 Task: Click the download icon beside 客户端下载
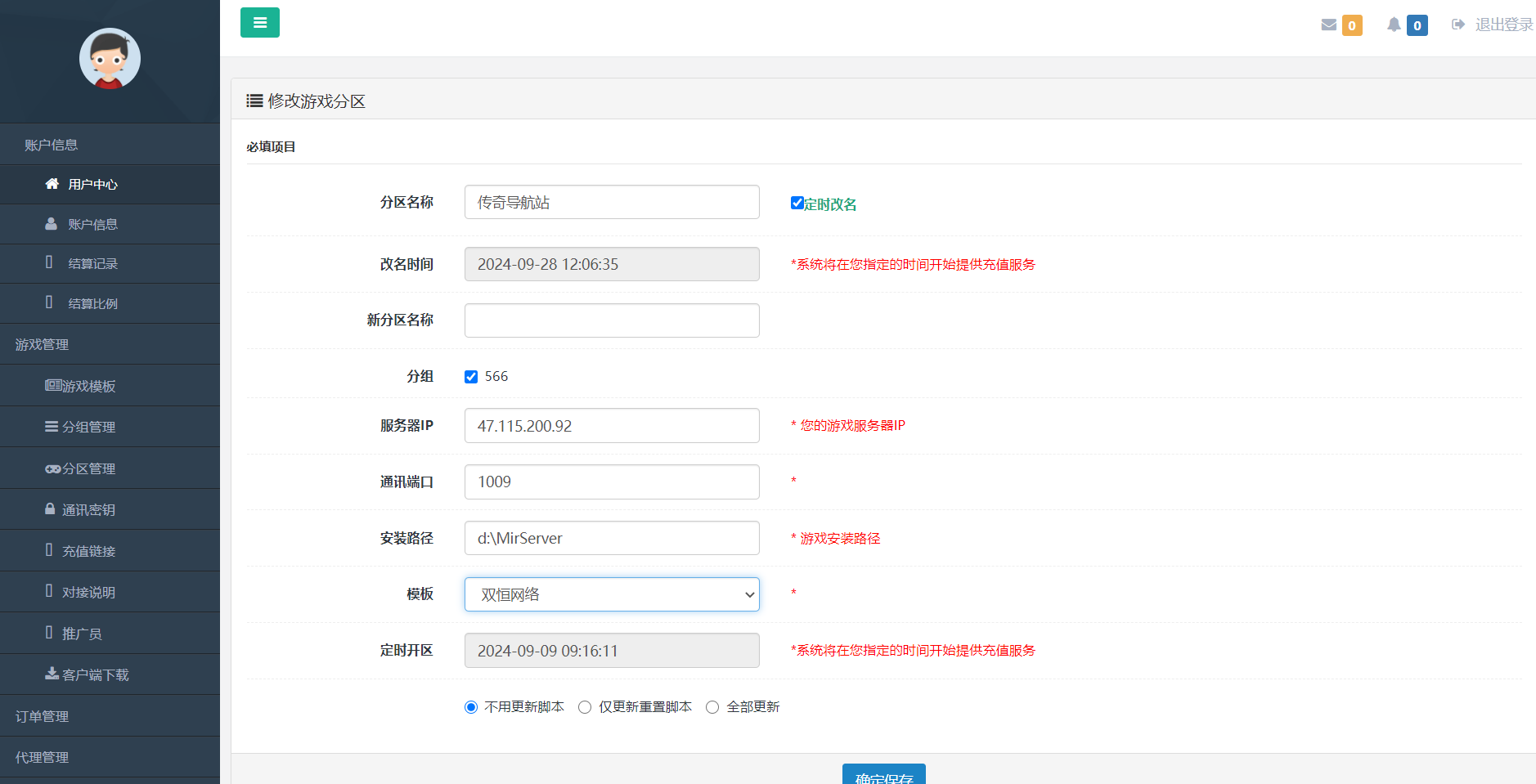click(52, 674)
